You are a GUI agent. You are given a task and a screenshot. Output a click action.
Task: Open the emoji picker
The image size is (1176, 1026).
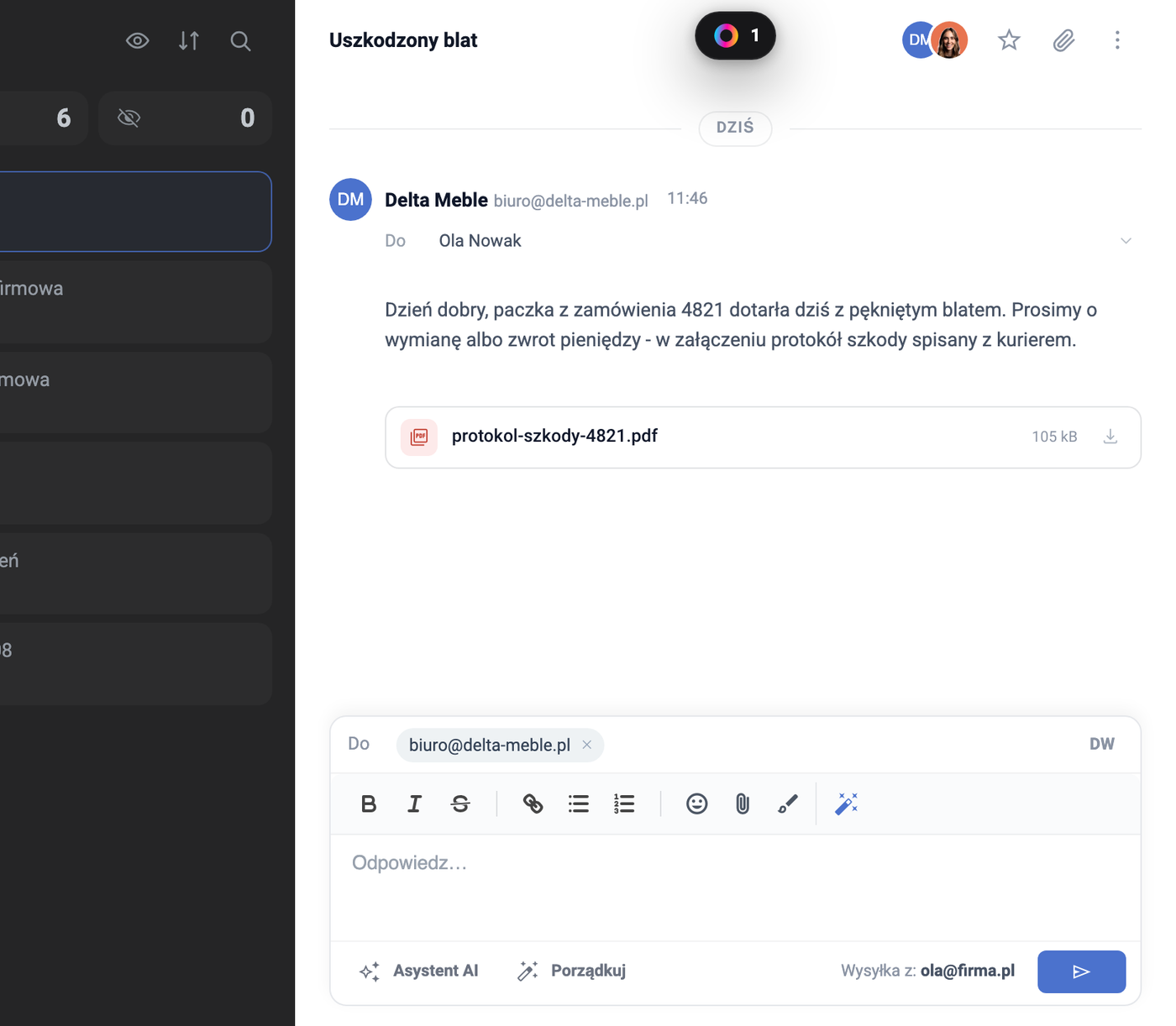[696, 804]
